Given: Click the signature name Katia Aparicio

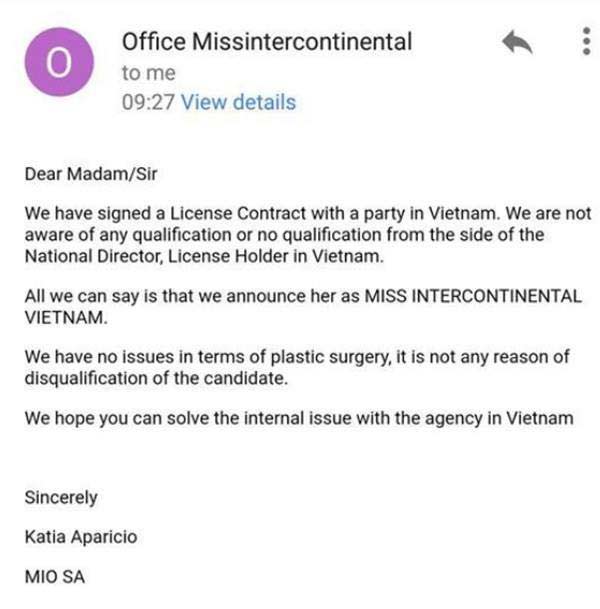Looking at the screenshot, I should (x=81, y=537).
